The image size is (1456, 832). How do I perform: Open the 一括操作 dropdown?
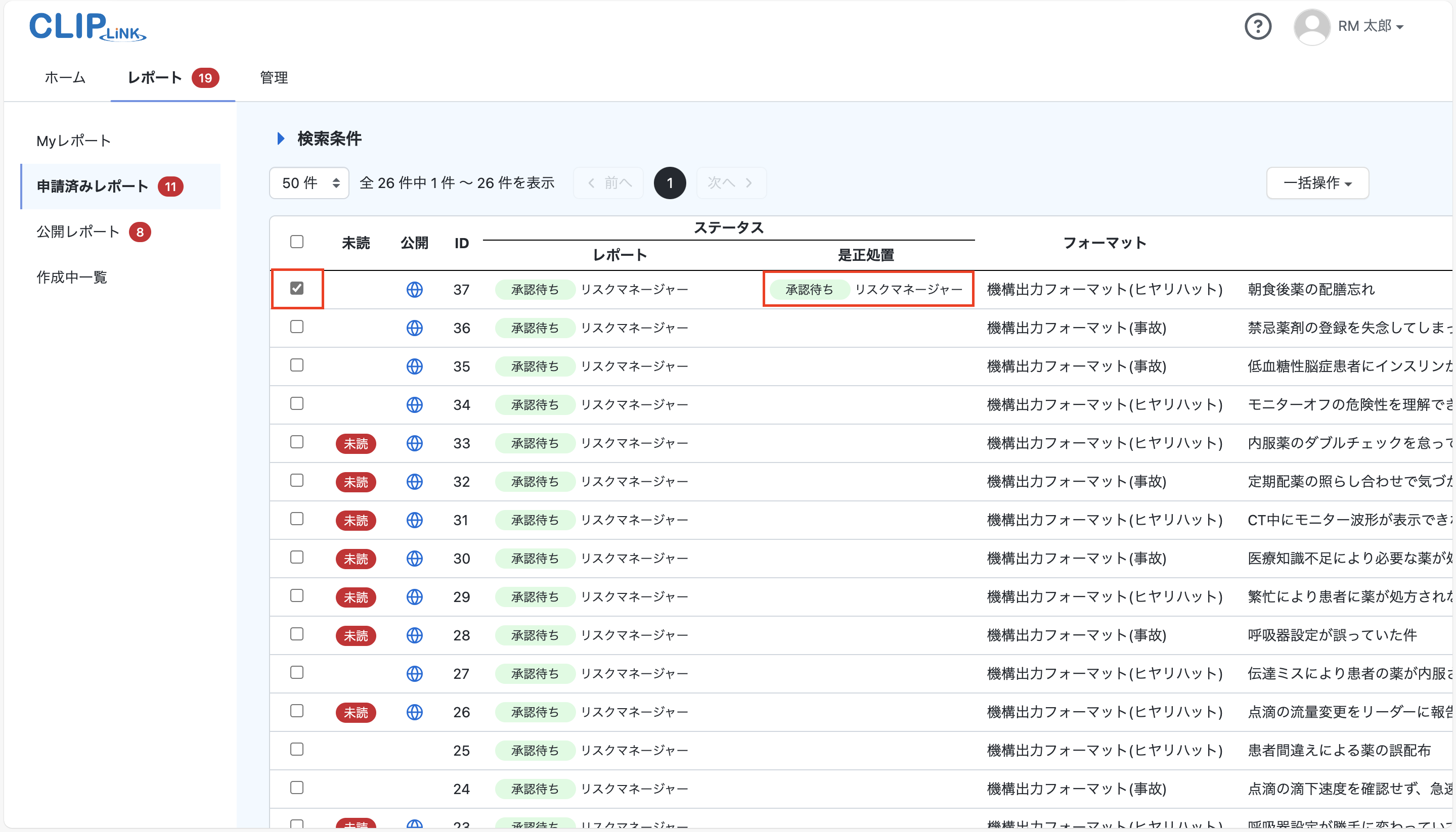pos(1316,182)
